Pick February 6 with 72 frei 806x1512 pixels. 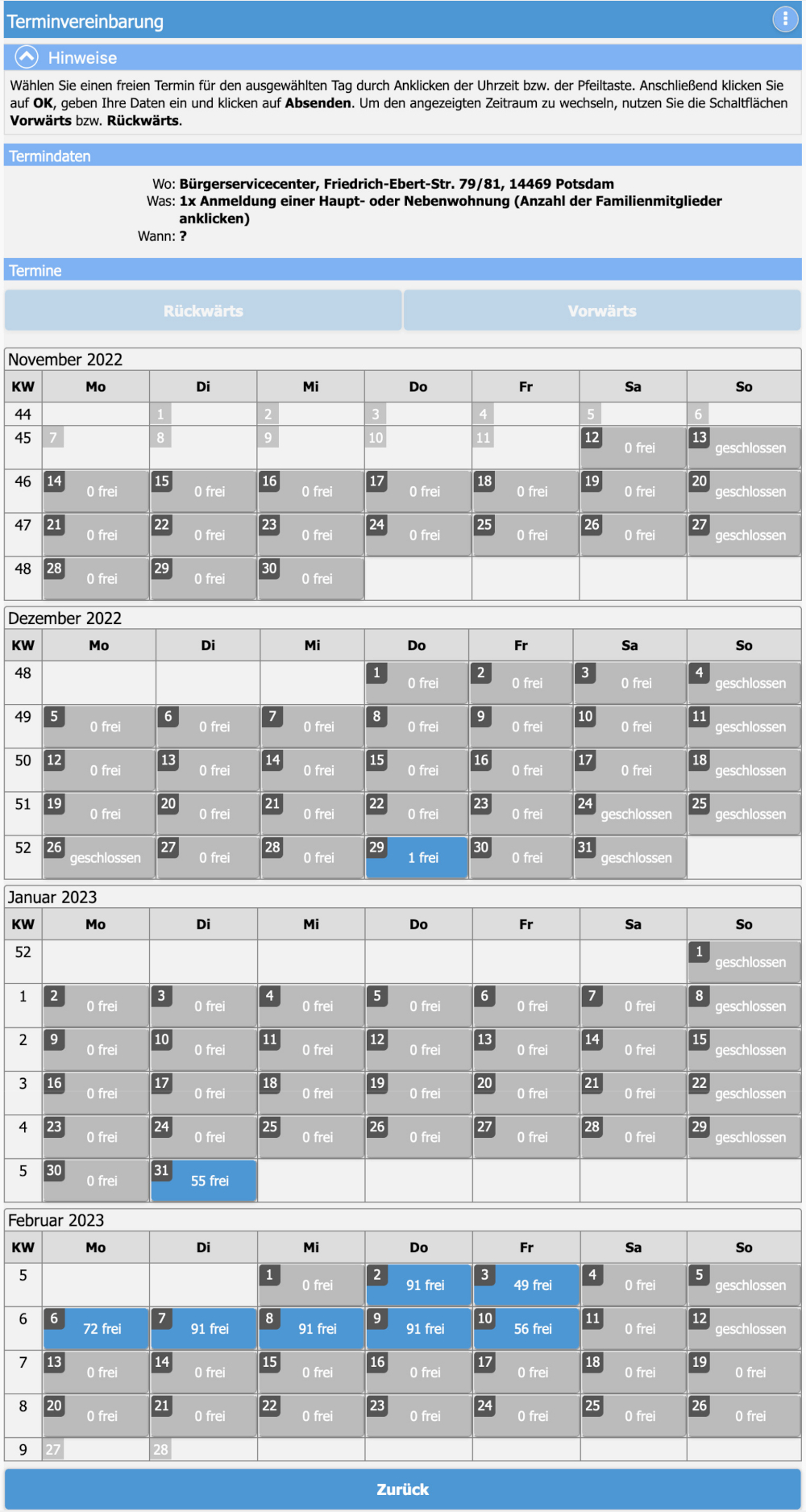coord(96,1328)
